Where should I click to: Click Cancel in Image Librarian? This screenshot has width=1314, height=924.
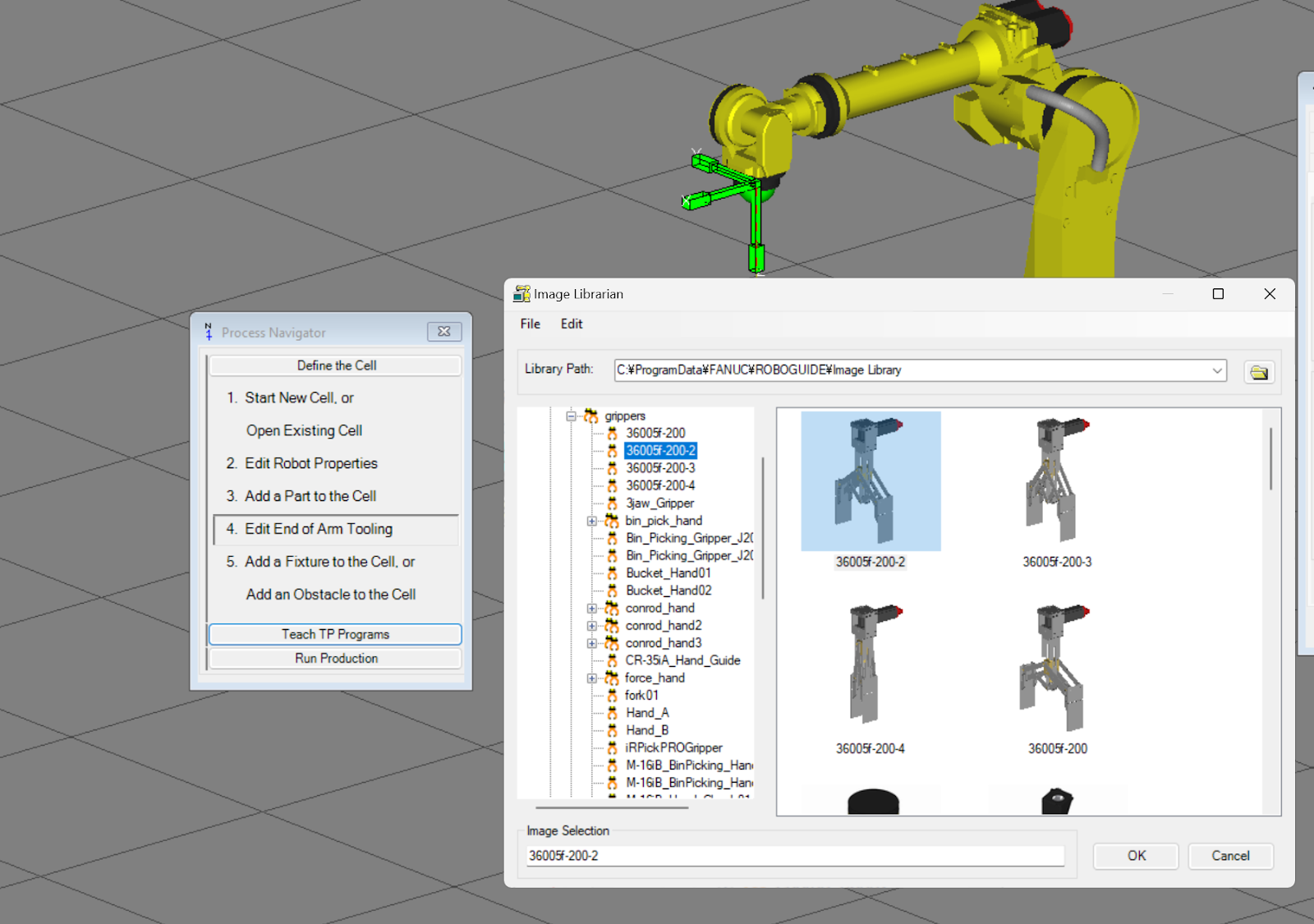click(x=1230, y=856)
